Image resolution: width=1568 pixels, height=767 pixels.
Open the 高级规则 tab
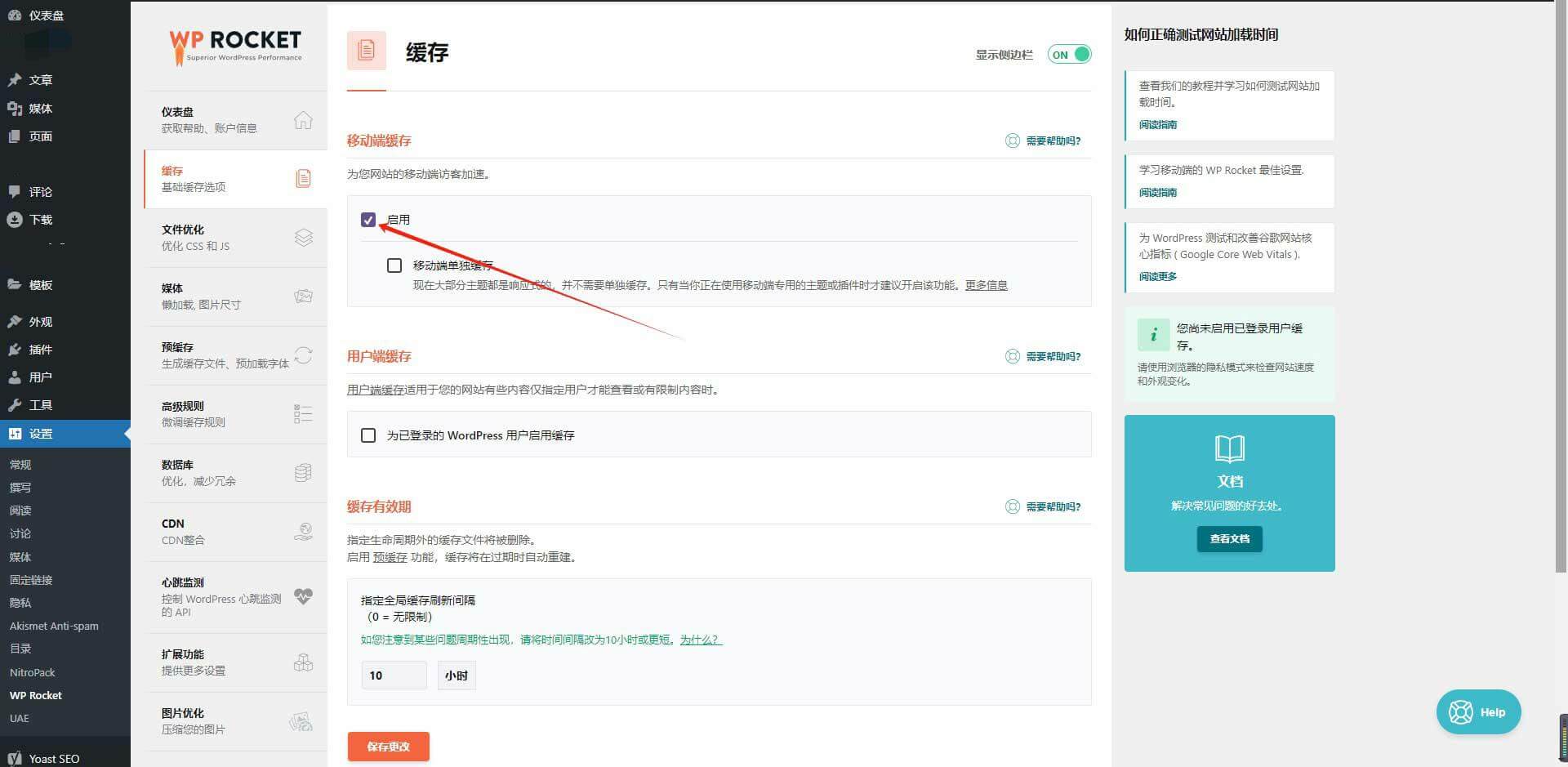(x=235, y=414)
